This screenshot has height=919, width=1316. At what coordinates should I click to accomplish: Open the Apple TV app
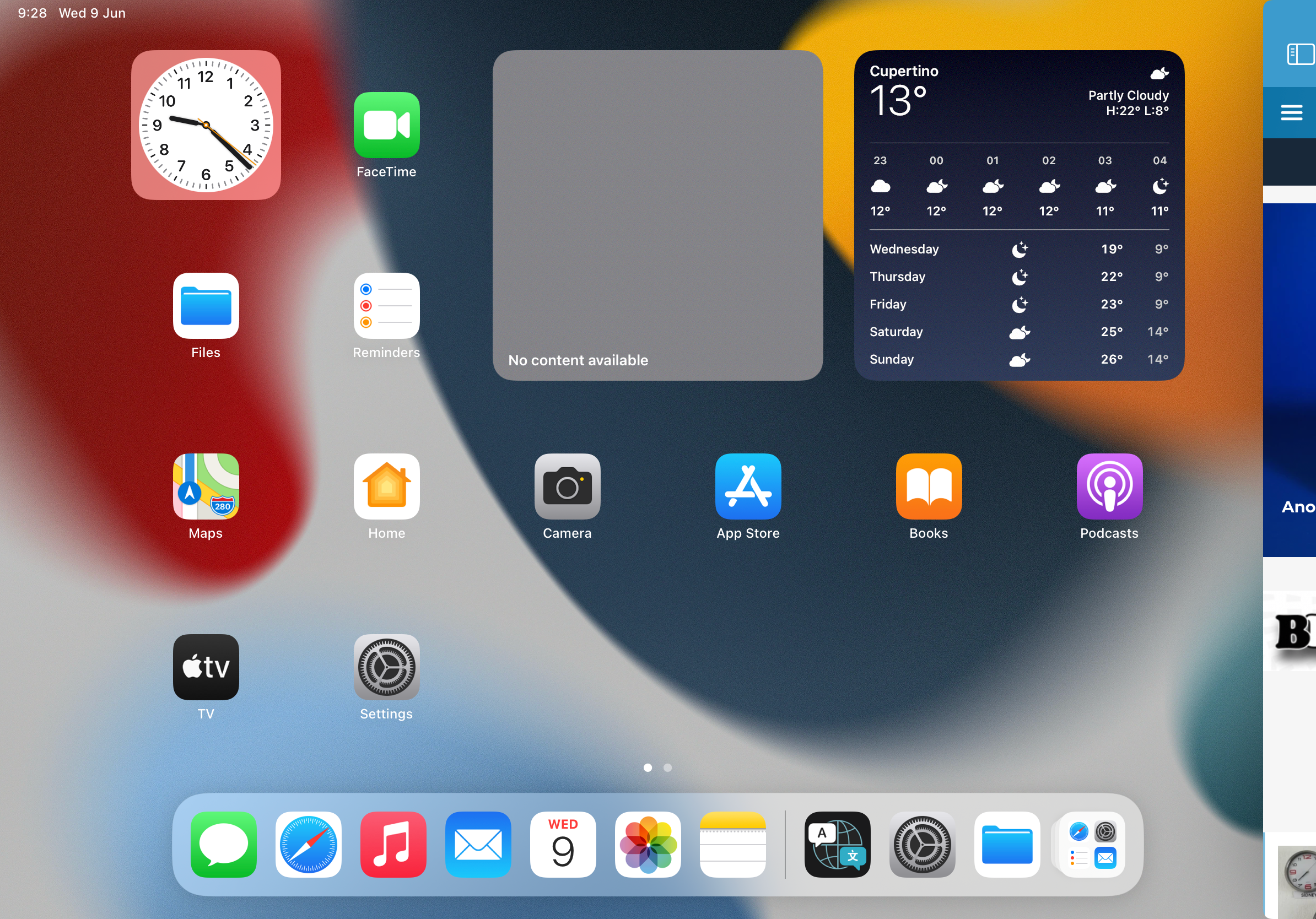206,667
